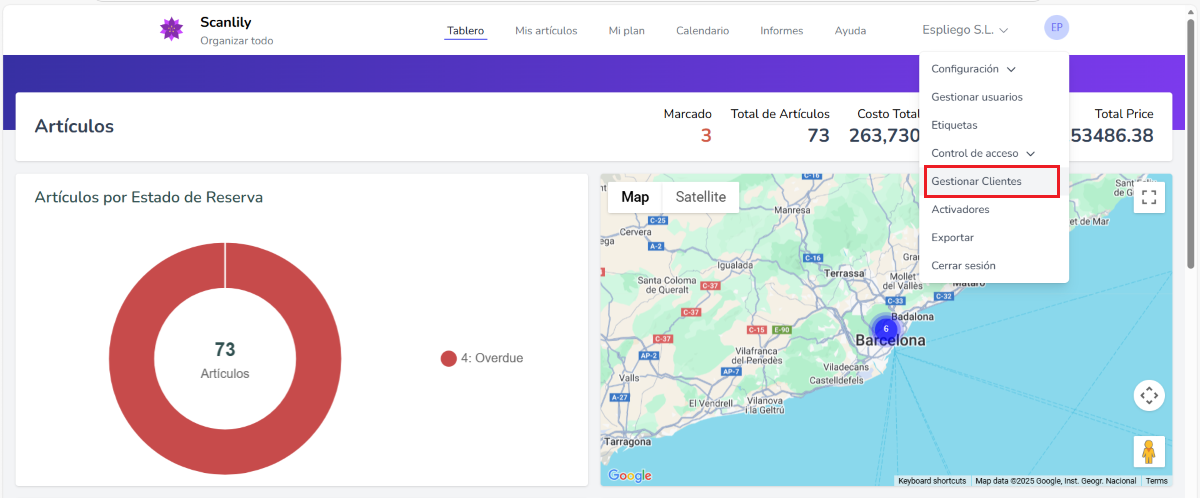Select Mis artículos in the top navigation

546,31
